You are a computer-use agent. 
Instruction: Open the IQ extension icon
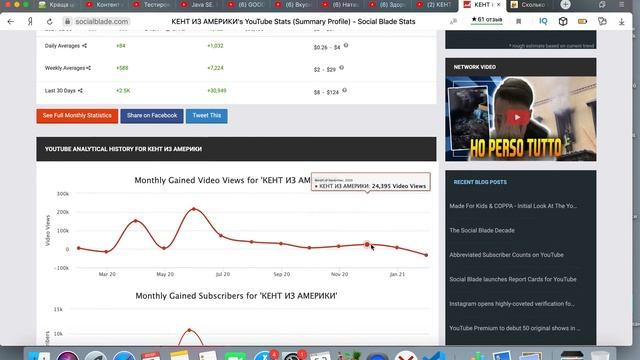click(x=543, y=21)
